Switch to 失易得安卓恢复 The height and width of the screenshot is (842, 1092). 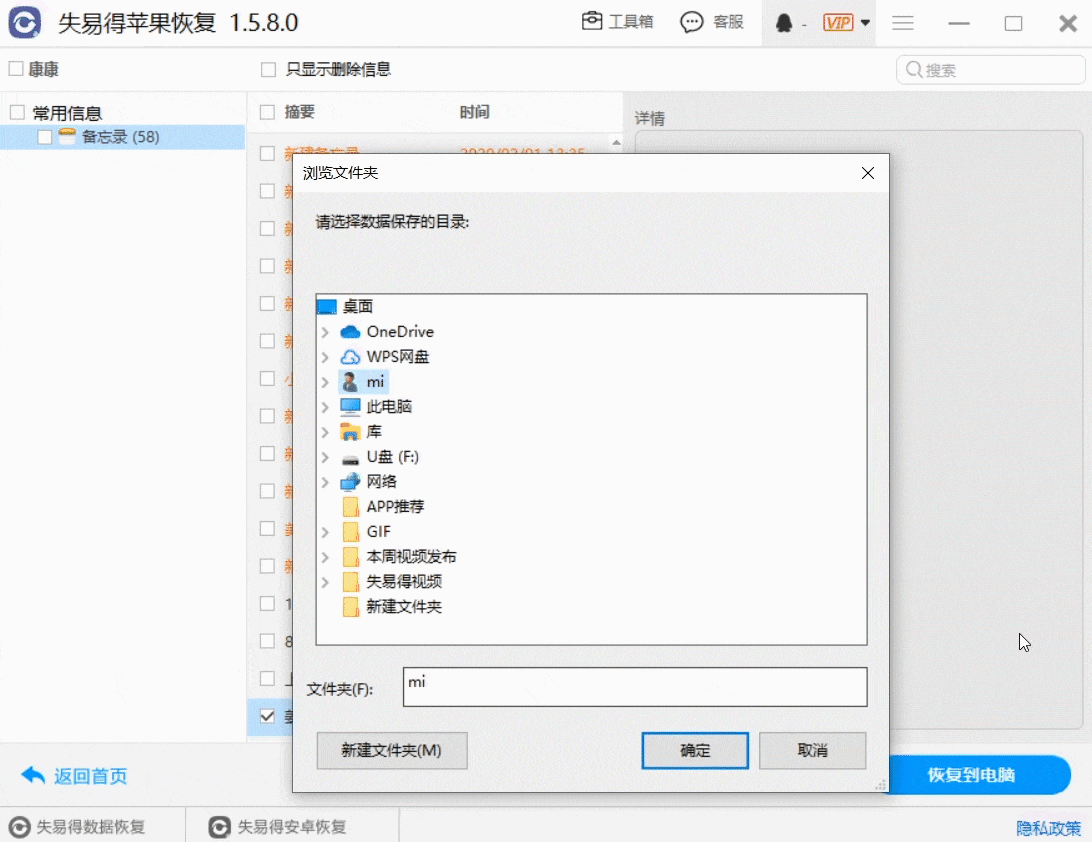pos(277,827)
